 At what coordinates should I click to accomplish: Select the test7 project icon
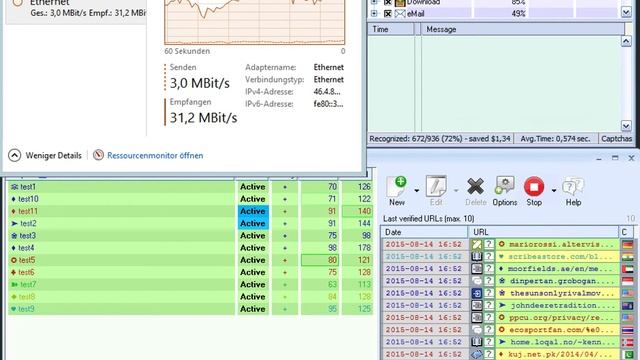[x=15, y=284]
